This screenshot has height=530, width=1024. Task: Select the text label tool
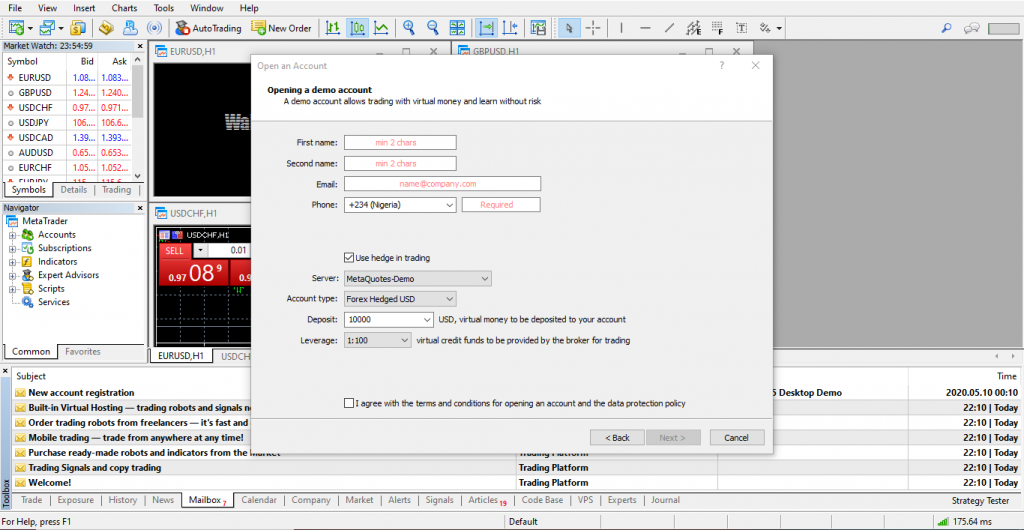point(742,28)
